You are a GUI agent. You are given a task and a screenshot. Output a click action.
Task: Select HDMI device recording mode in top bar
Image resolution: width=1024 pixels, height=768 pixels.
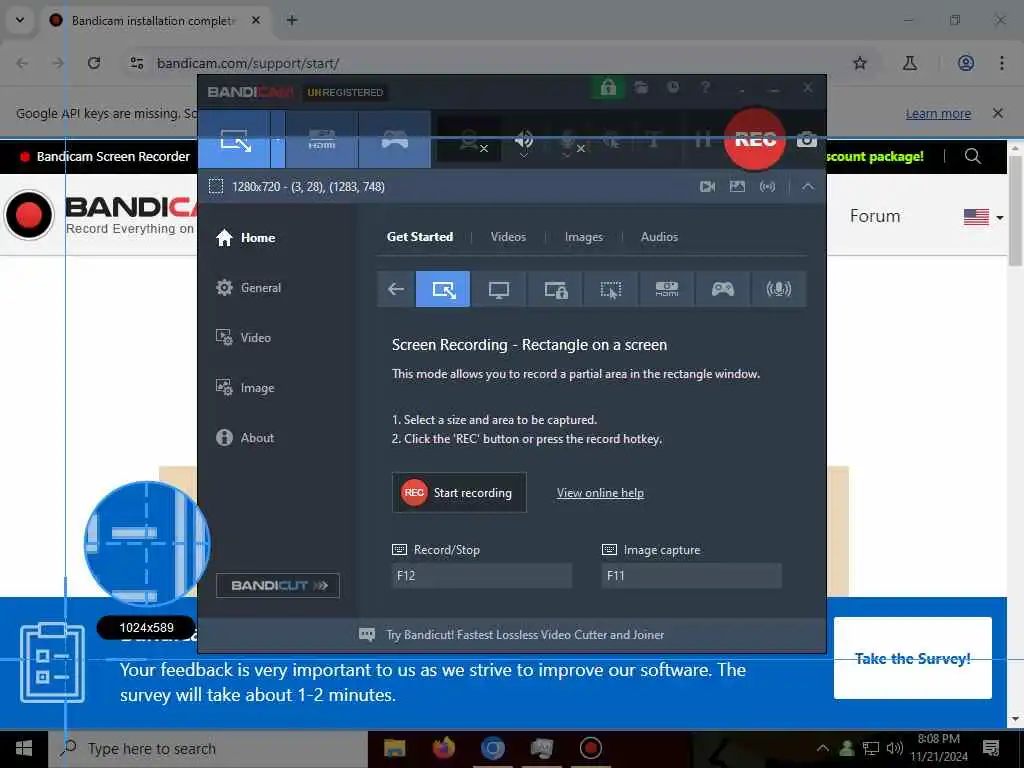click(322, 139)
